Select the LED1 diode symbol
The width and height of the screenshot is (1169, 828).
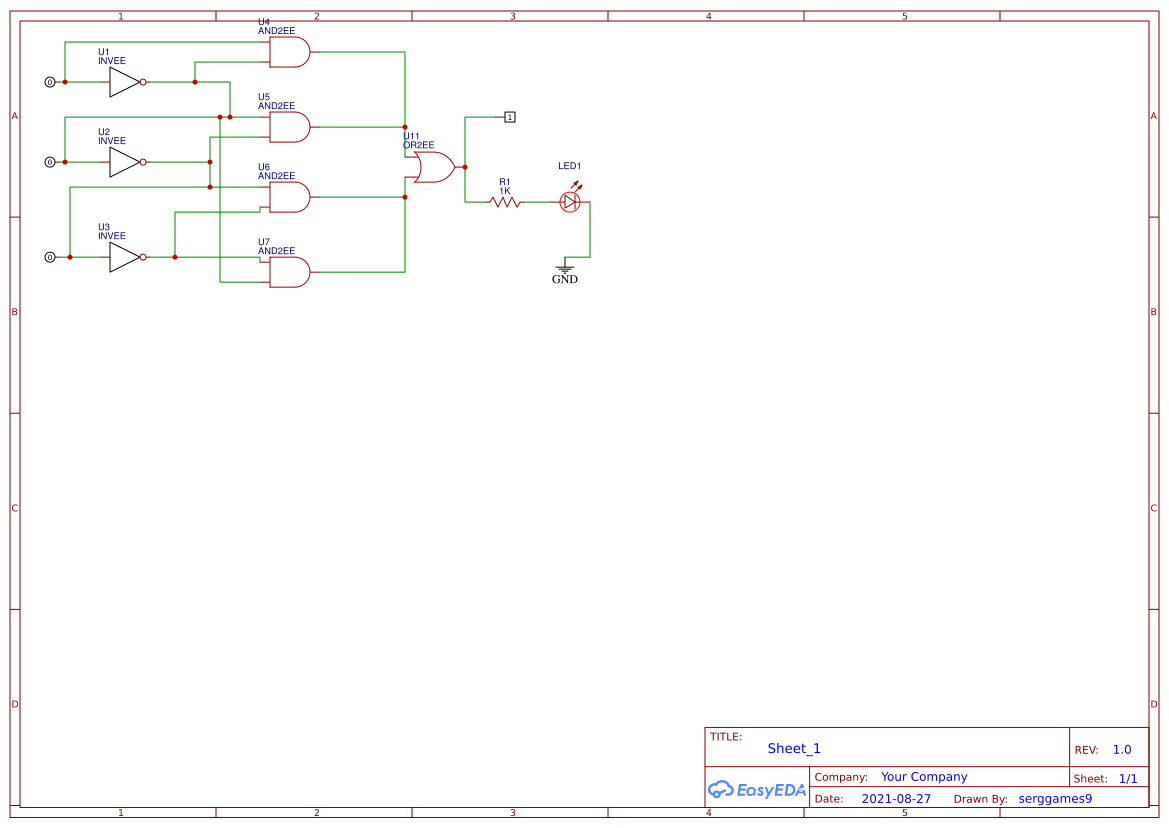(570, 202)
